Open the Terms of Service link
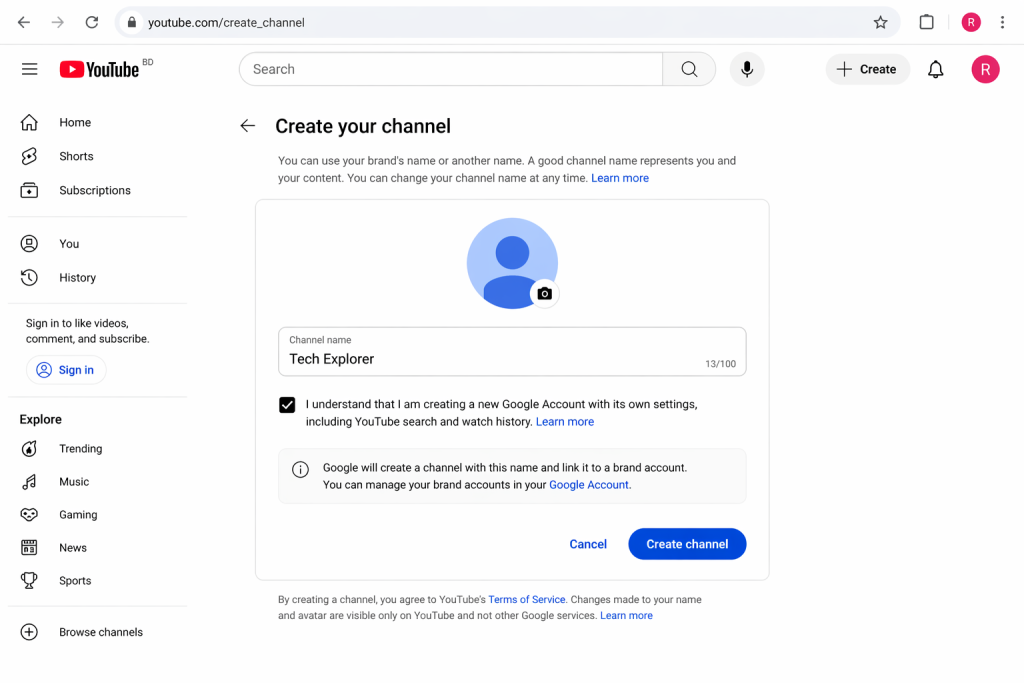1024x683 pixels. (x=526, y=599)
